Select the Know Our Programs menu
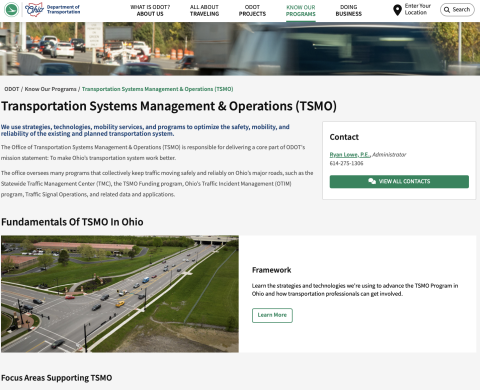This screenshot has height=390, width=480. click(x=301, y=11)
